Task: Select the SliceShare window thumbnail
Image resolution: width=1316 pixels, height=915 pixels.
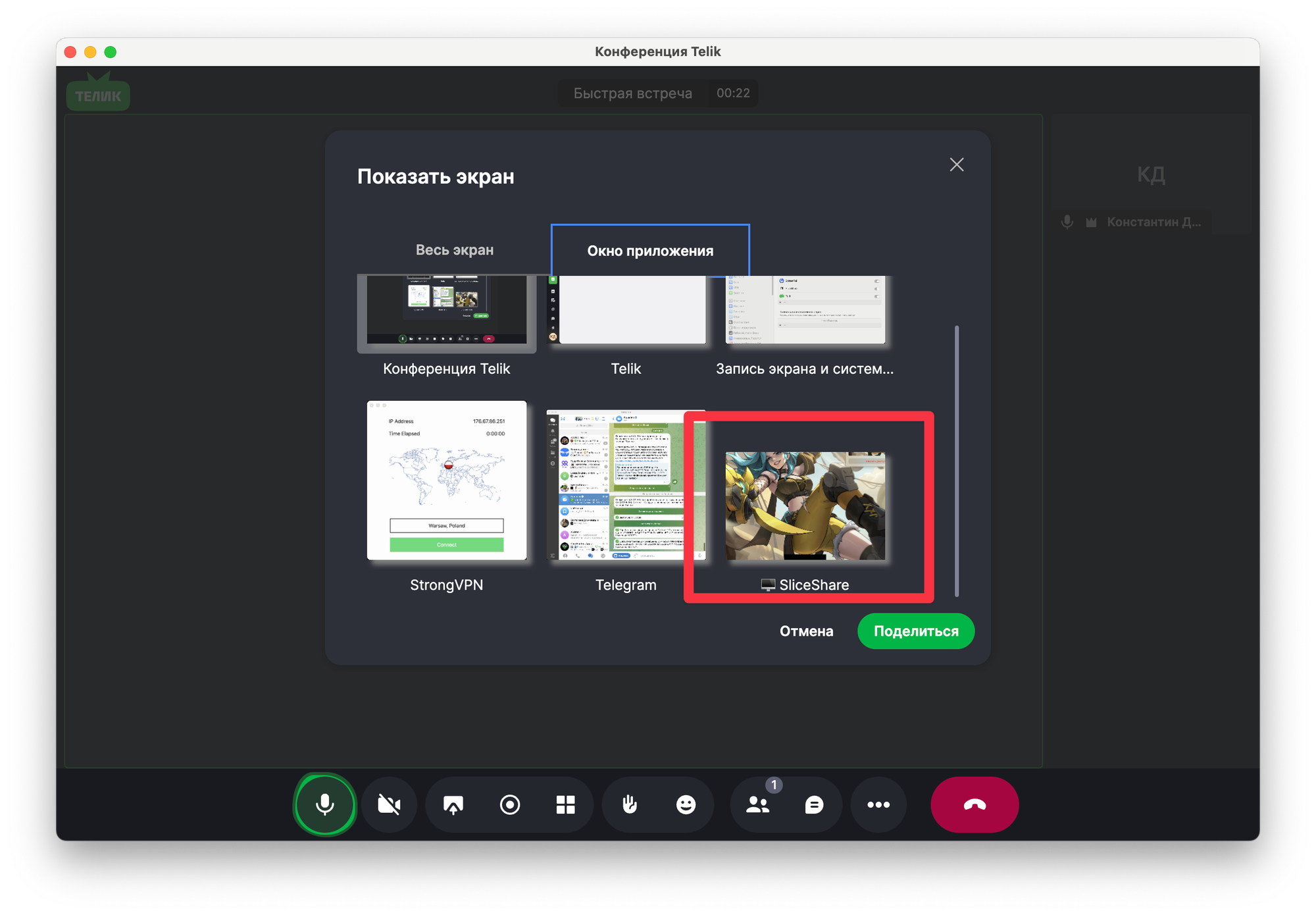Action: tap(805, 506)
